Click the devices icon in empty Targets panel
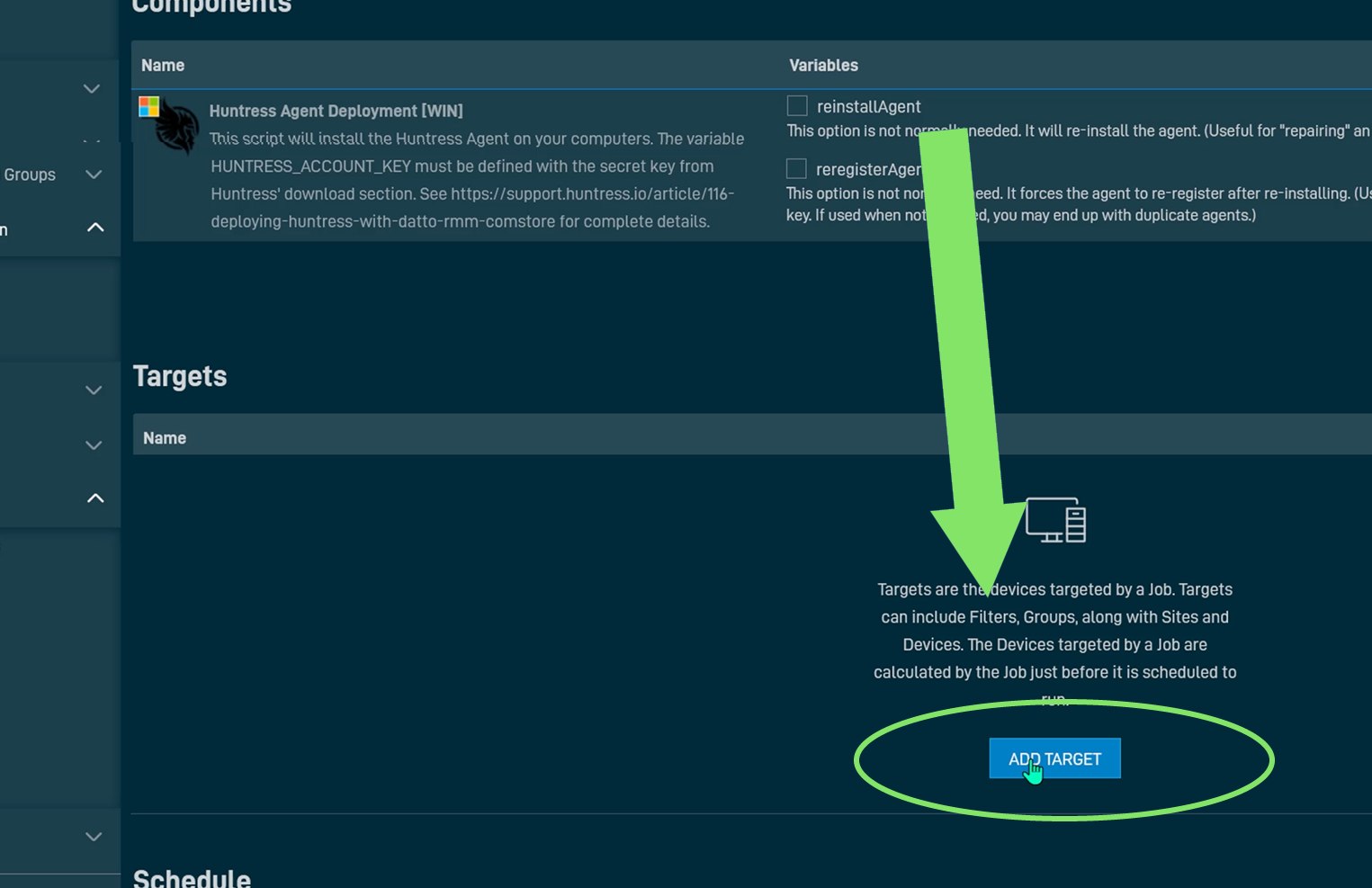The width and height of the screenshot is (1372, 888). [1055, 520]
